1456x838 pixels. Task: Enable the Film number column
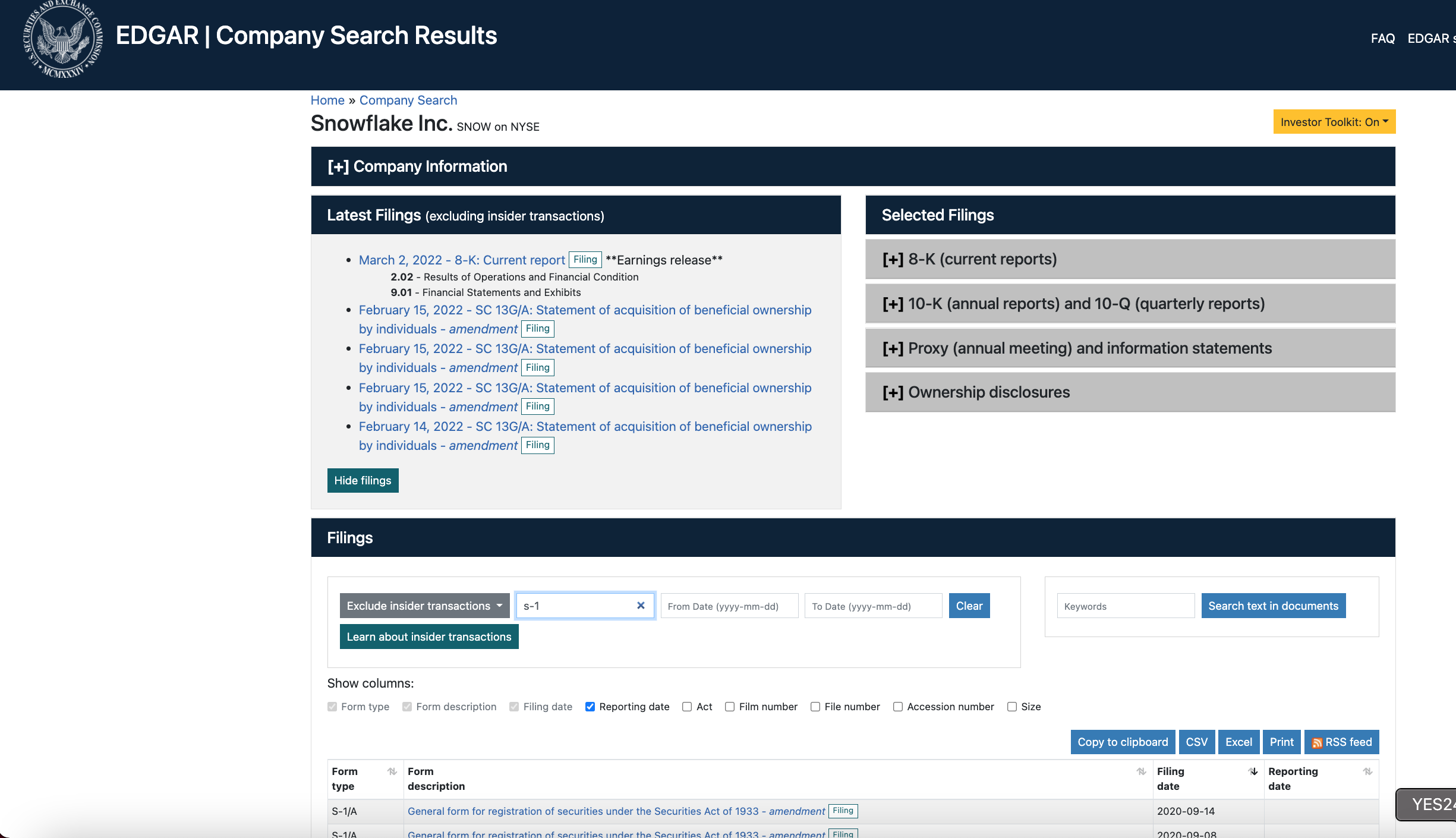coord(730,707)
